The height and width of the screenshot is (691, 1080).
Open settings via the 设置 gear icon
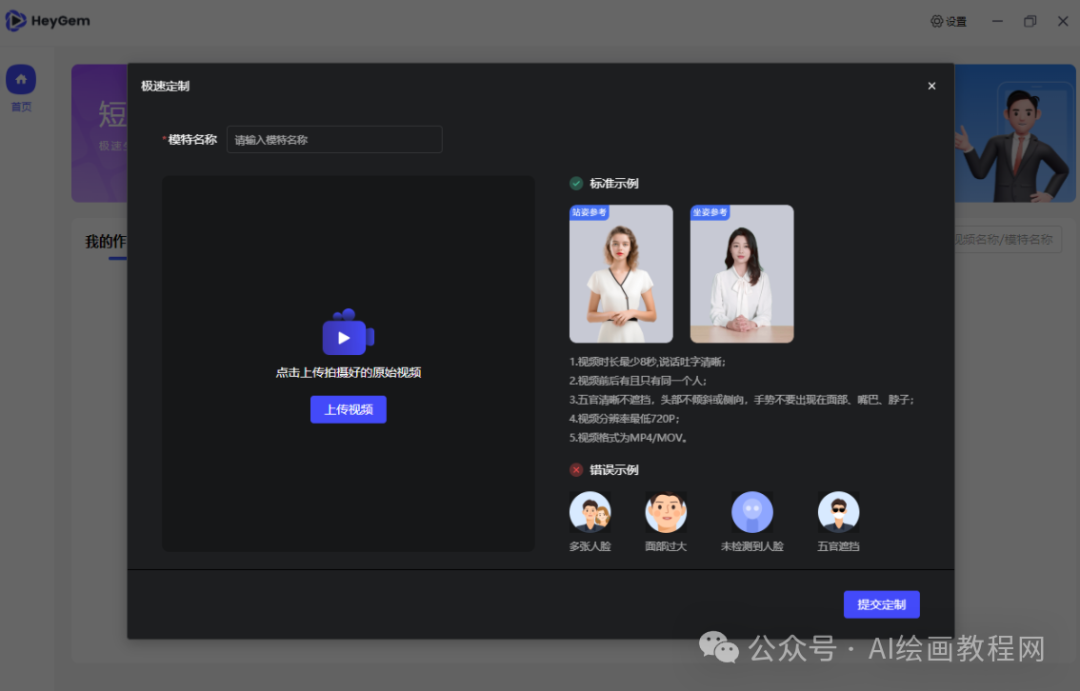tap(948, 21)
